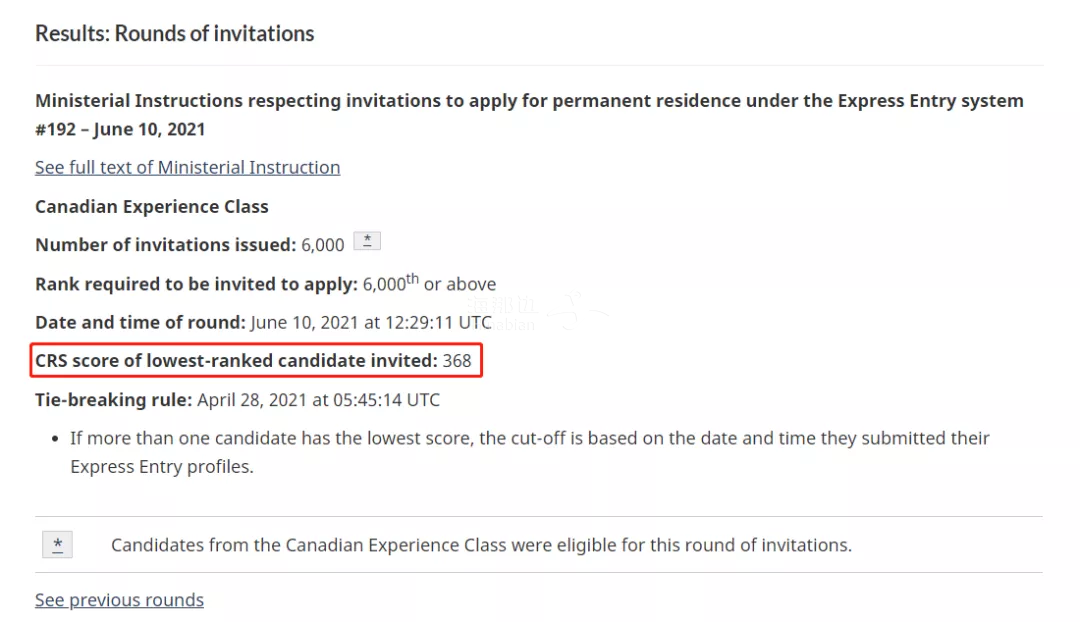Select the Ministerial Instructions #192 title text

click(529, 114)
